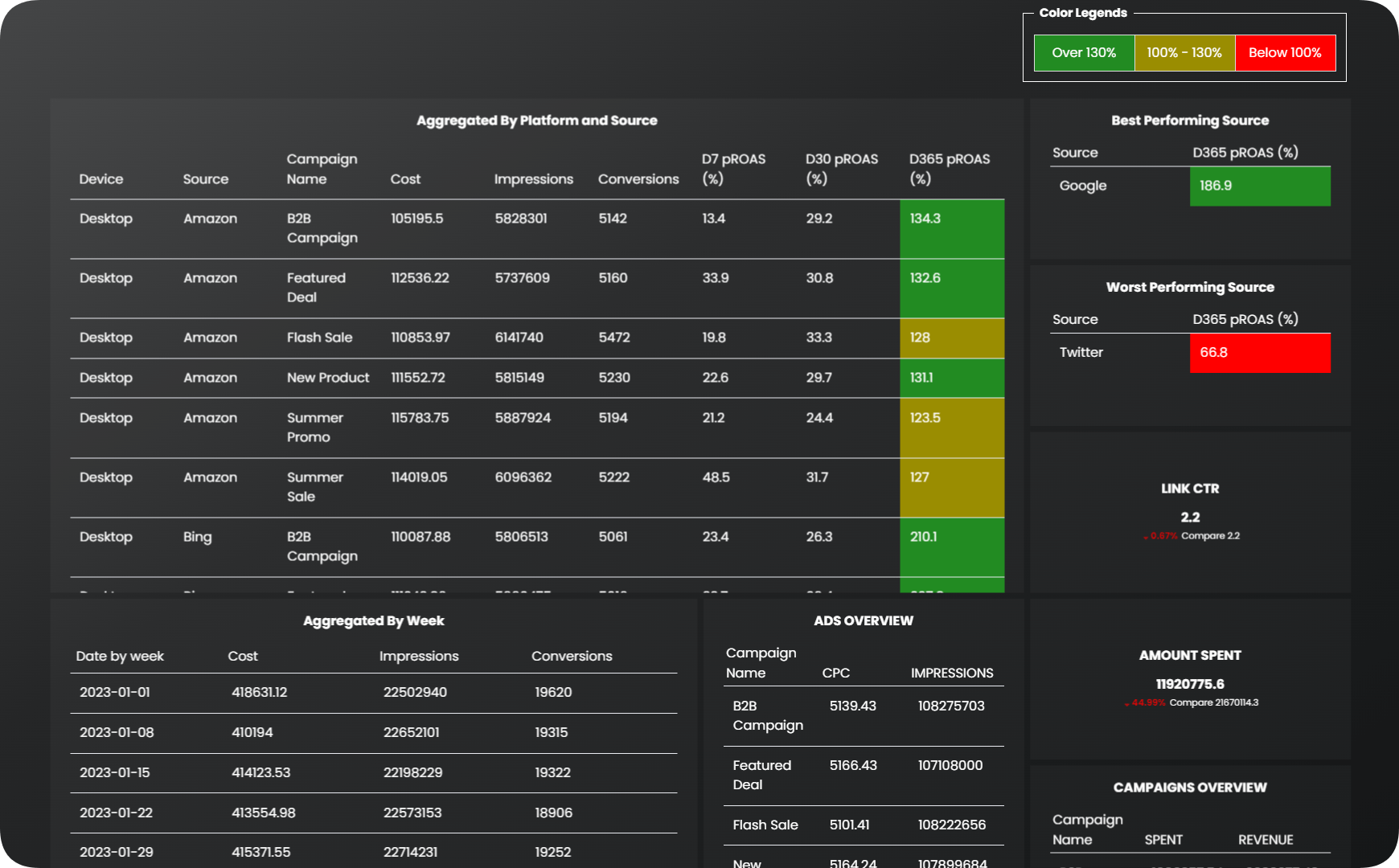The image size is (1399, 868).
Task: Click the 'Below 100%' red legend swatch
Action: (x=1285, y=53)
